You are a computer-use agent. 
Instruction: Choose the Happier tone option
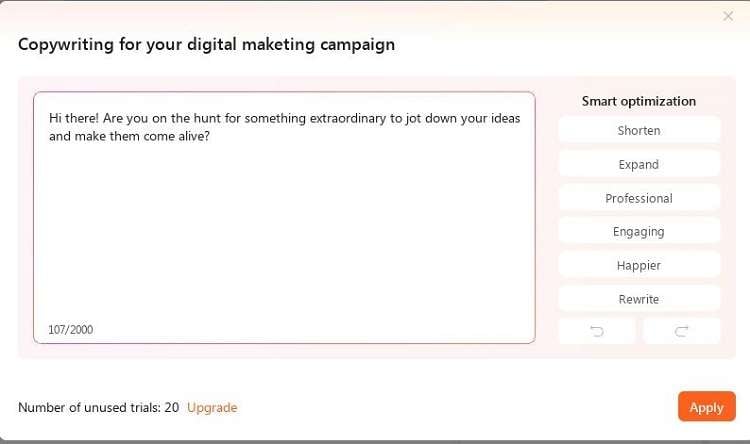coord(639,265)
